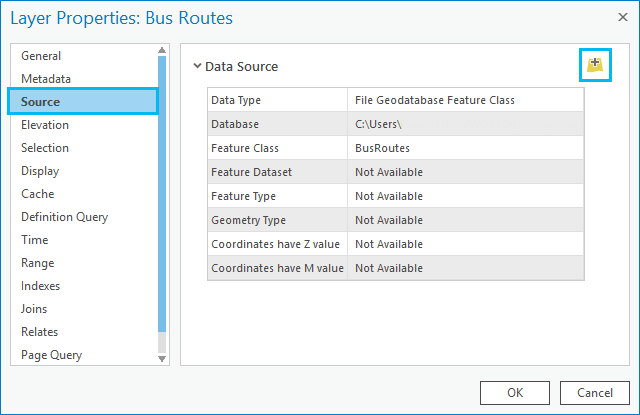Switch to the Time tab
The height and width of the screenshot is (415, 640).
click(x=35, y=240)
